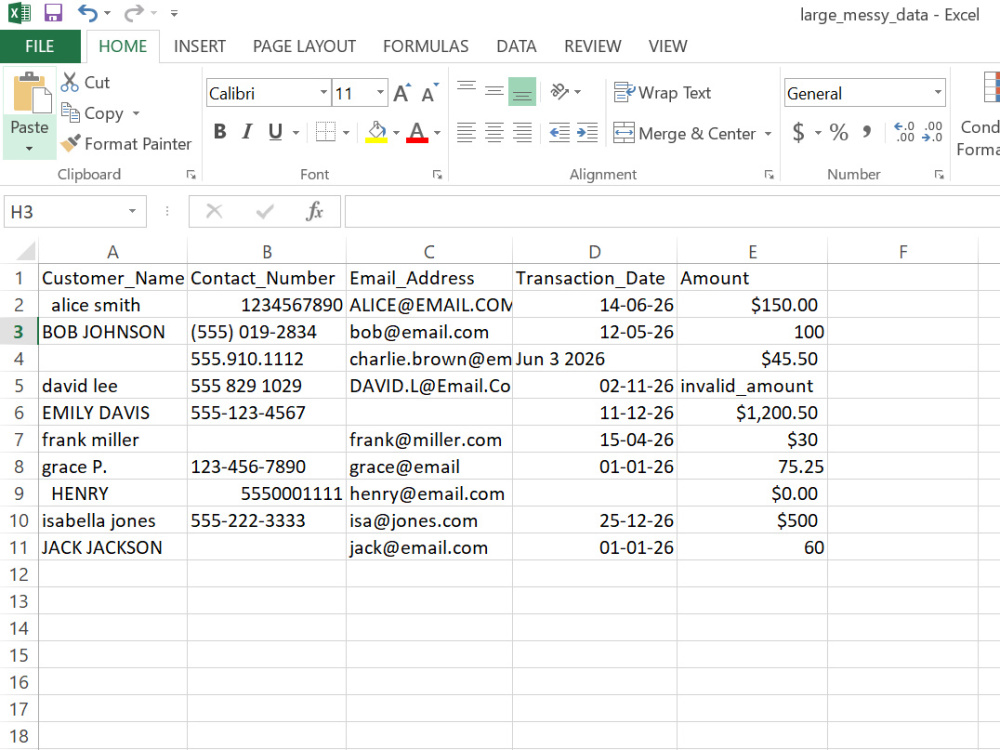Switch to REVIEW tab
Screen dimensions: 1000x750
(x=592, y=47)
